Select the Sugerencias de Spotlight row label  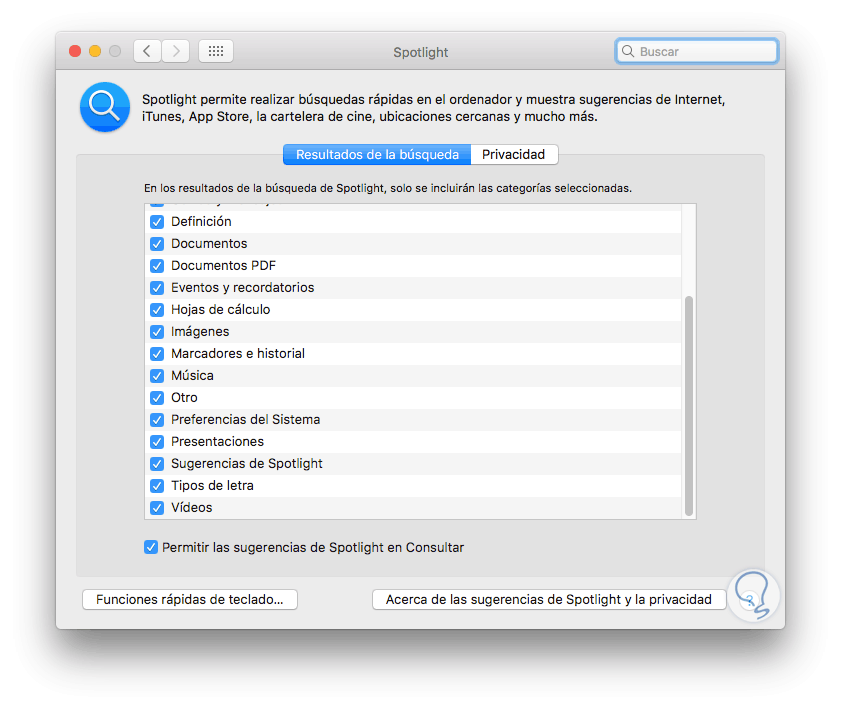pos(247,463)
